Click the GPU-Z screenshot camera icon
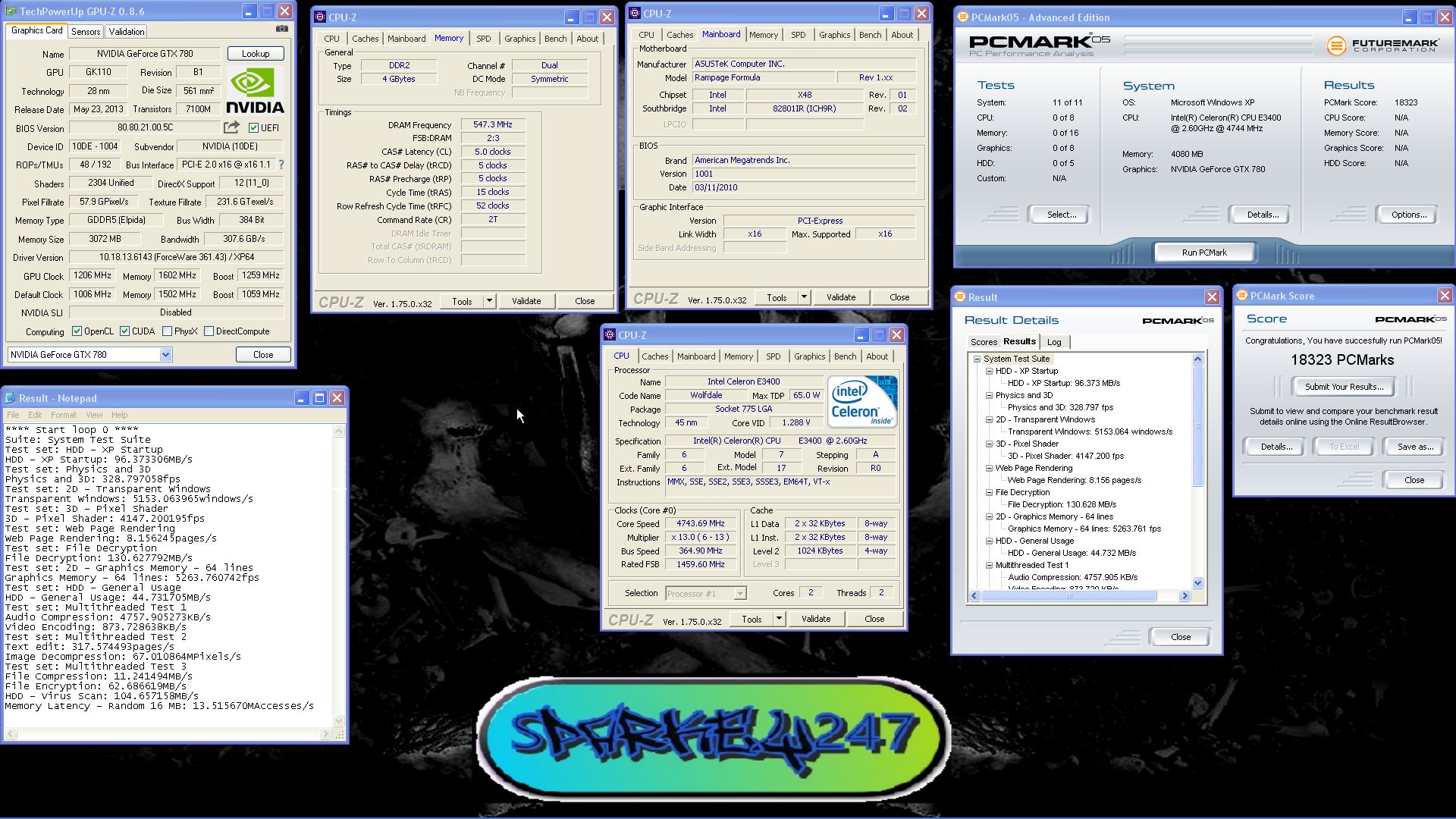This screenshot has width=1456, height=819. click(282, 30)
